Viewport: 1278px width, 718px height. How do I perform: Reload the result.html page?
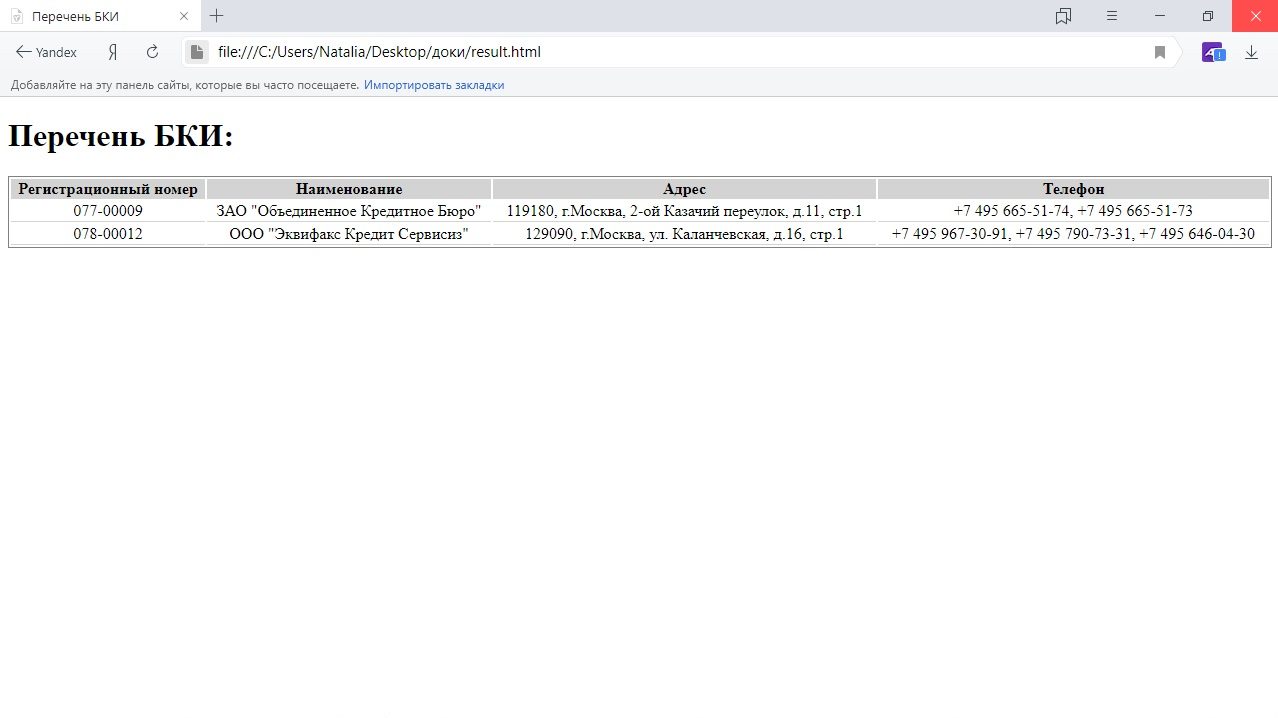[x=152, y=52]
